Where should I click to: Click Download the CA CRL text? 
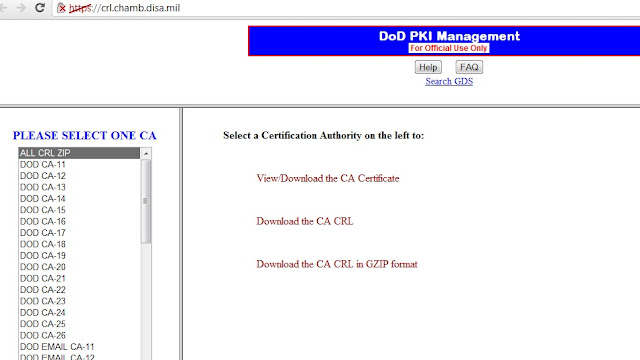[x=304, y=221]
